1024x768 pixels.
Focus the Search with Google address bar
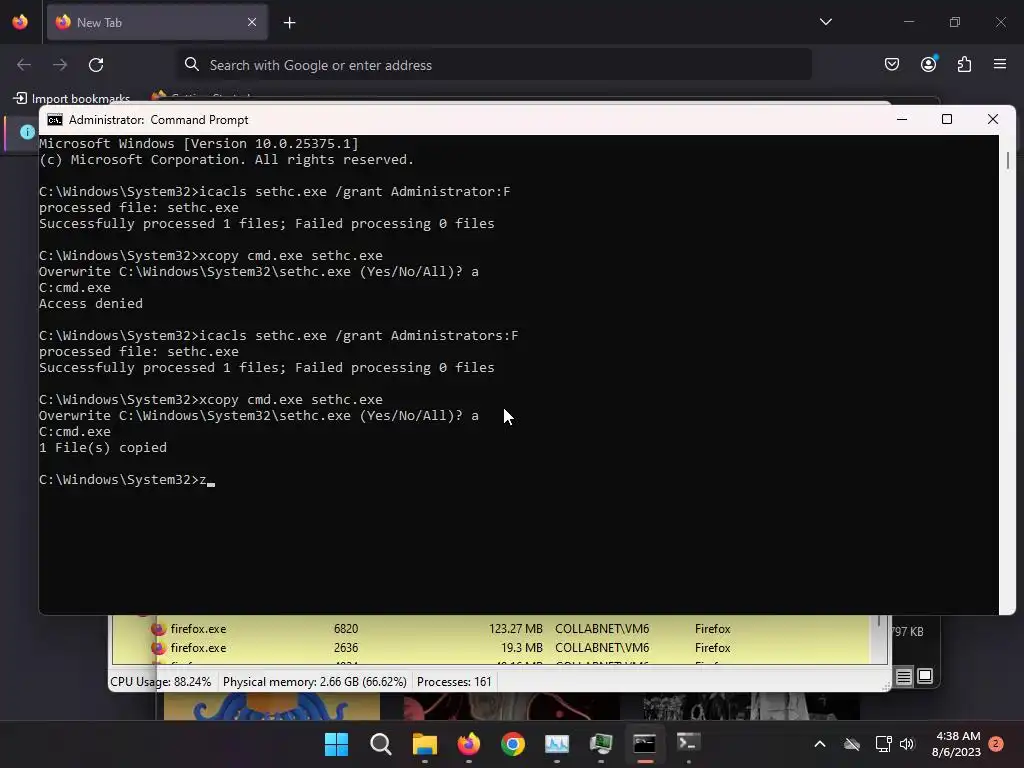coord(494,65)
